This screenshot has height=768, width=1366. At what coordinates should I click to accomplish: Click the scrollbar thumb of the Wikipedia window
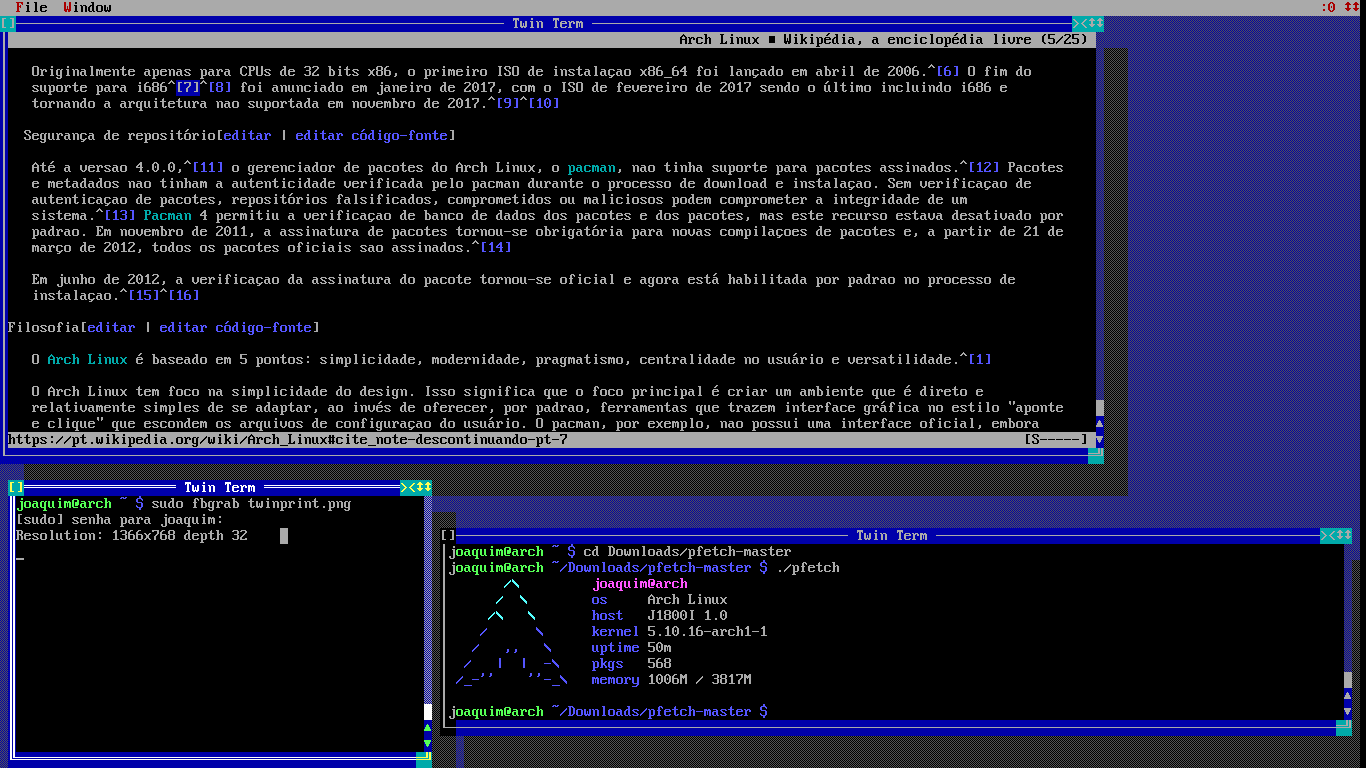(1100, 407)
